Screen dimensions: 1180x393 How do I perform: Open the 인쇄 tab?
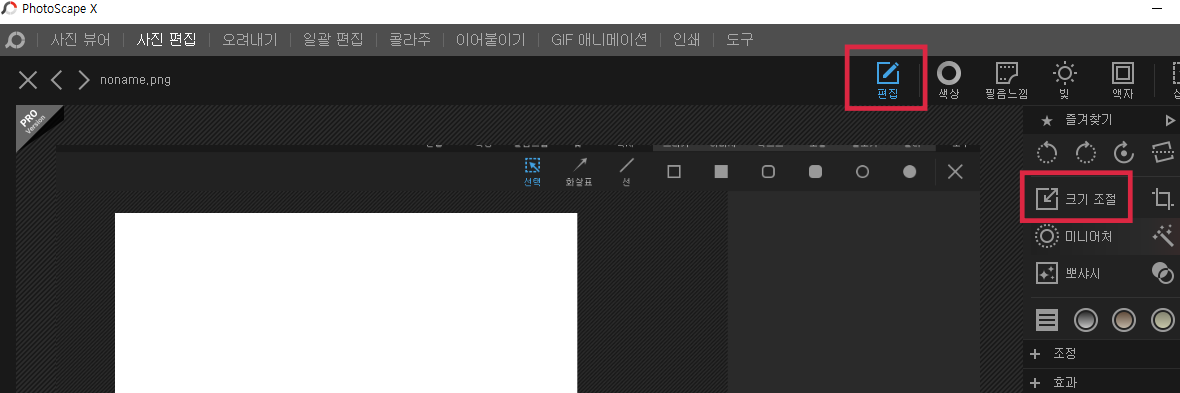(x=686, y=40)
